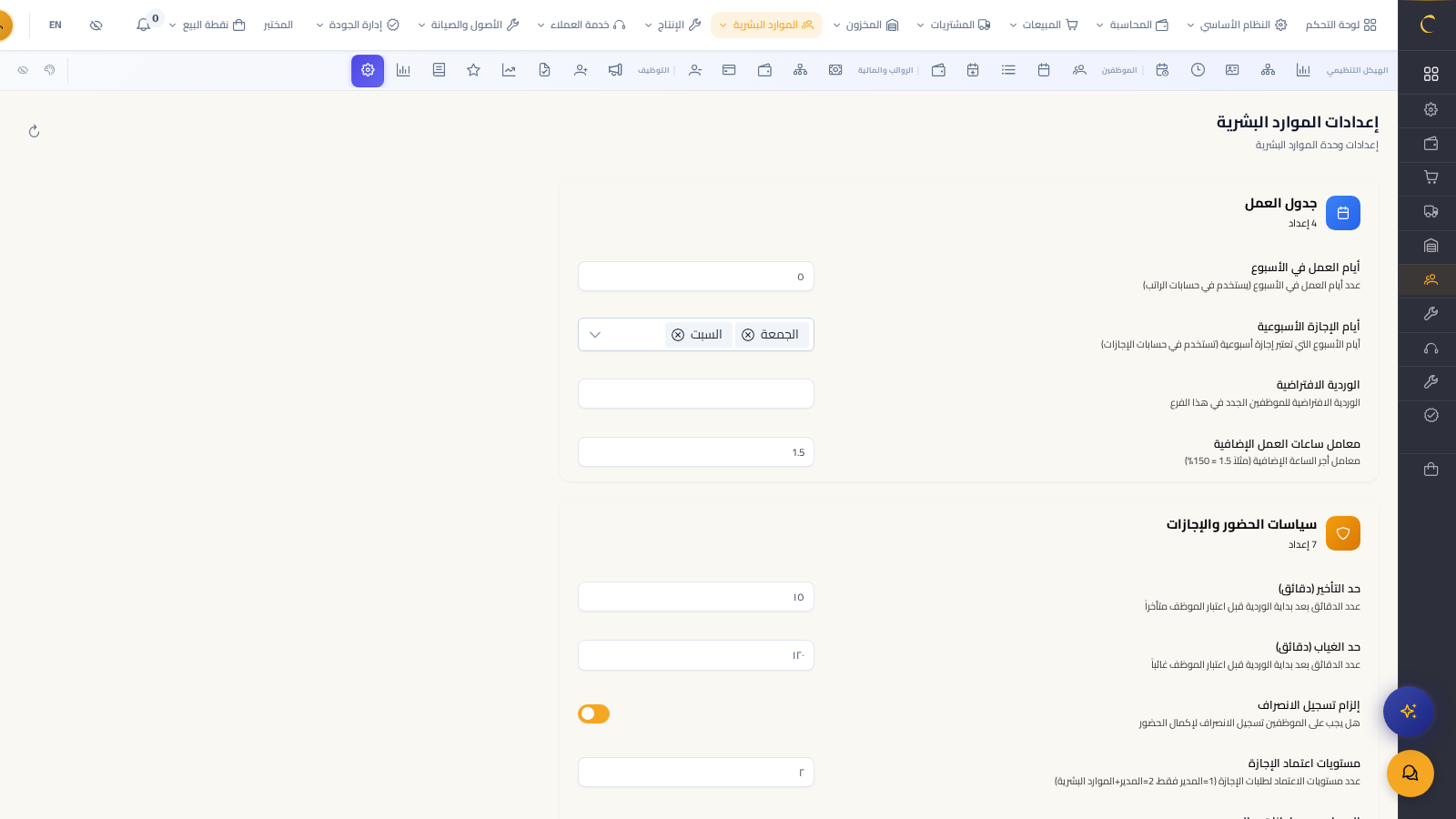This screenshot has height=819, width=1456.
Task: Open the المختبر menu item
Action: coord(278,25)
